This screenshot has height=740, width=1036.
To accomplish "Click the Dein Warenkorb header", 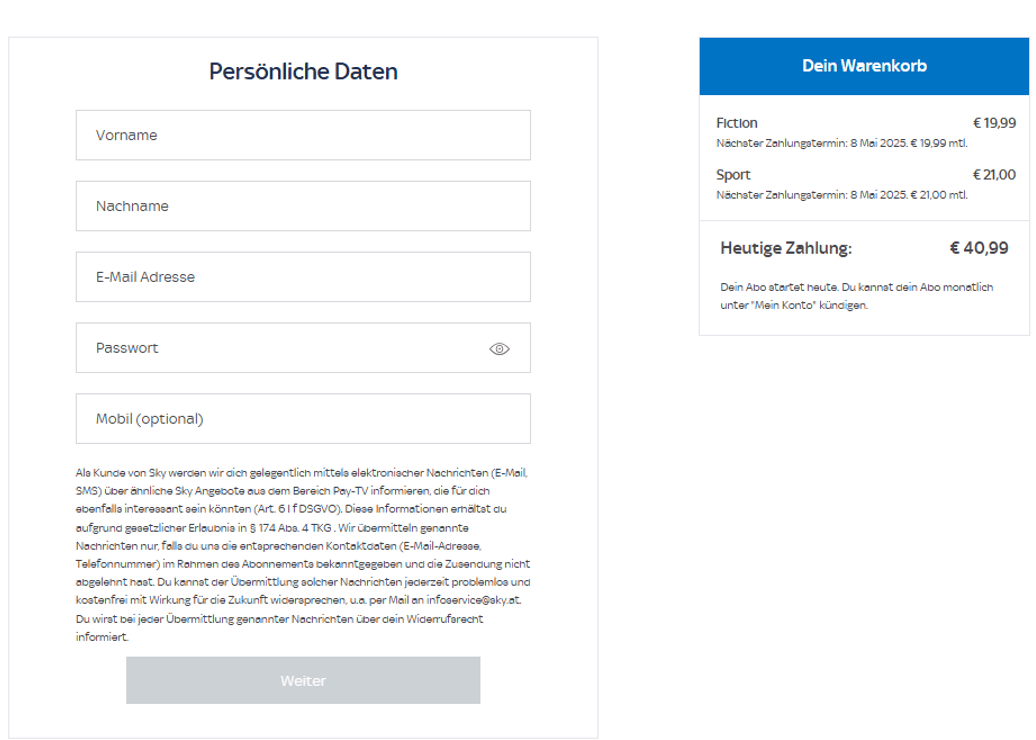I will [864, 66].
